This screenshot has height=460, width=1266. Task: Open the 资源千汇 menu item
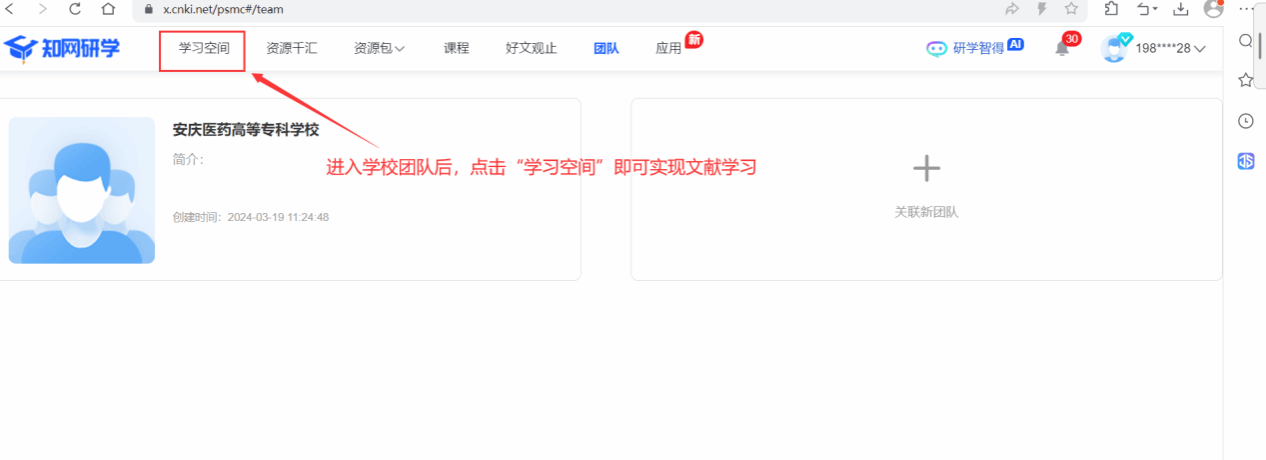coord(292,48)
